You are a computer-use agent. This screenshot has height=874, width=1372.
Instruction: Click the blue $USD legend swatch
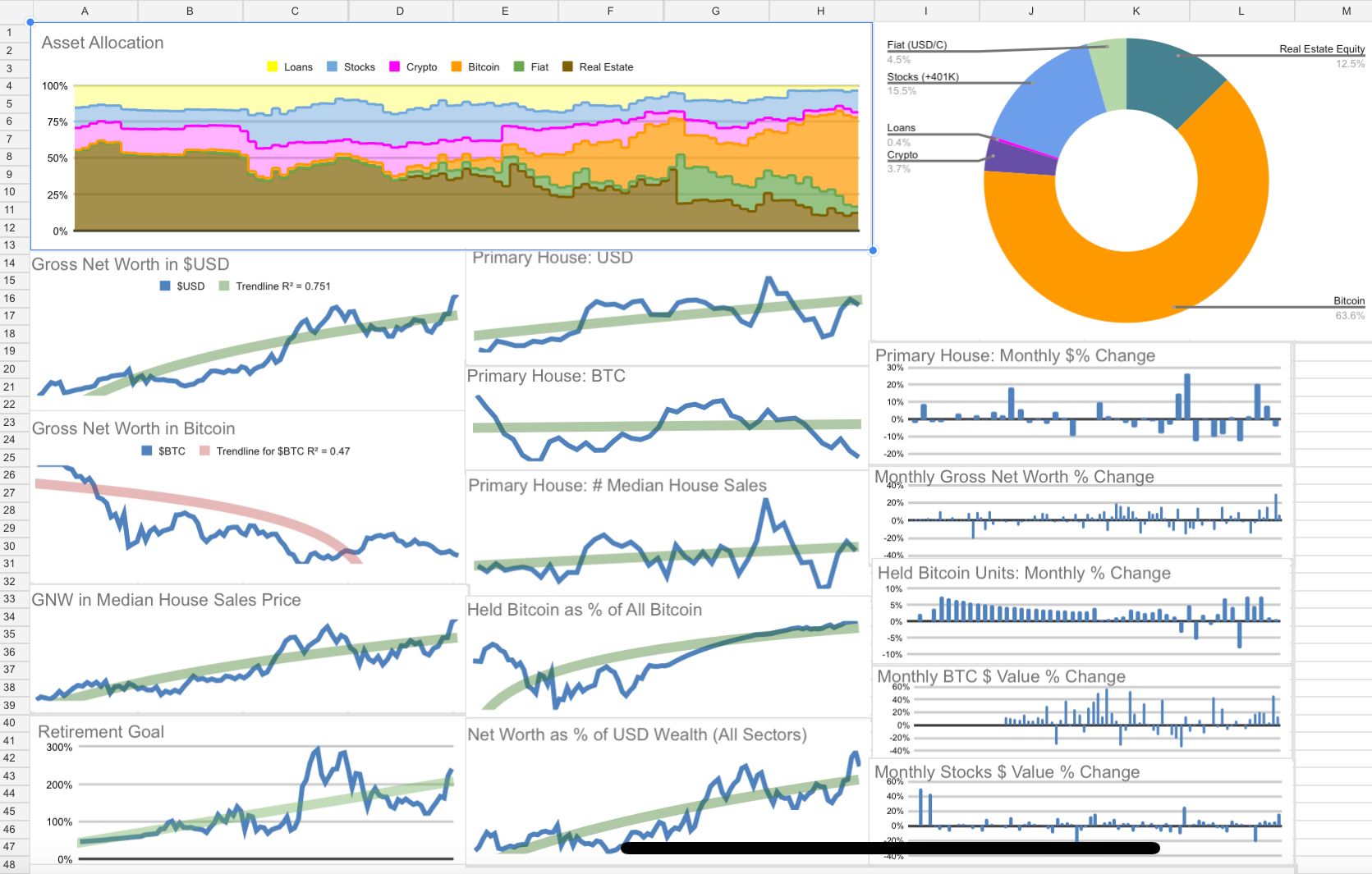165,286
